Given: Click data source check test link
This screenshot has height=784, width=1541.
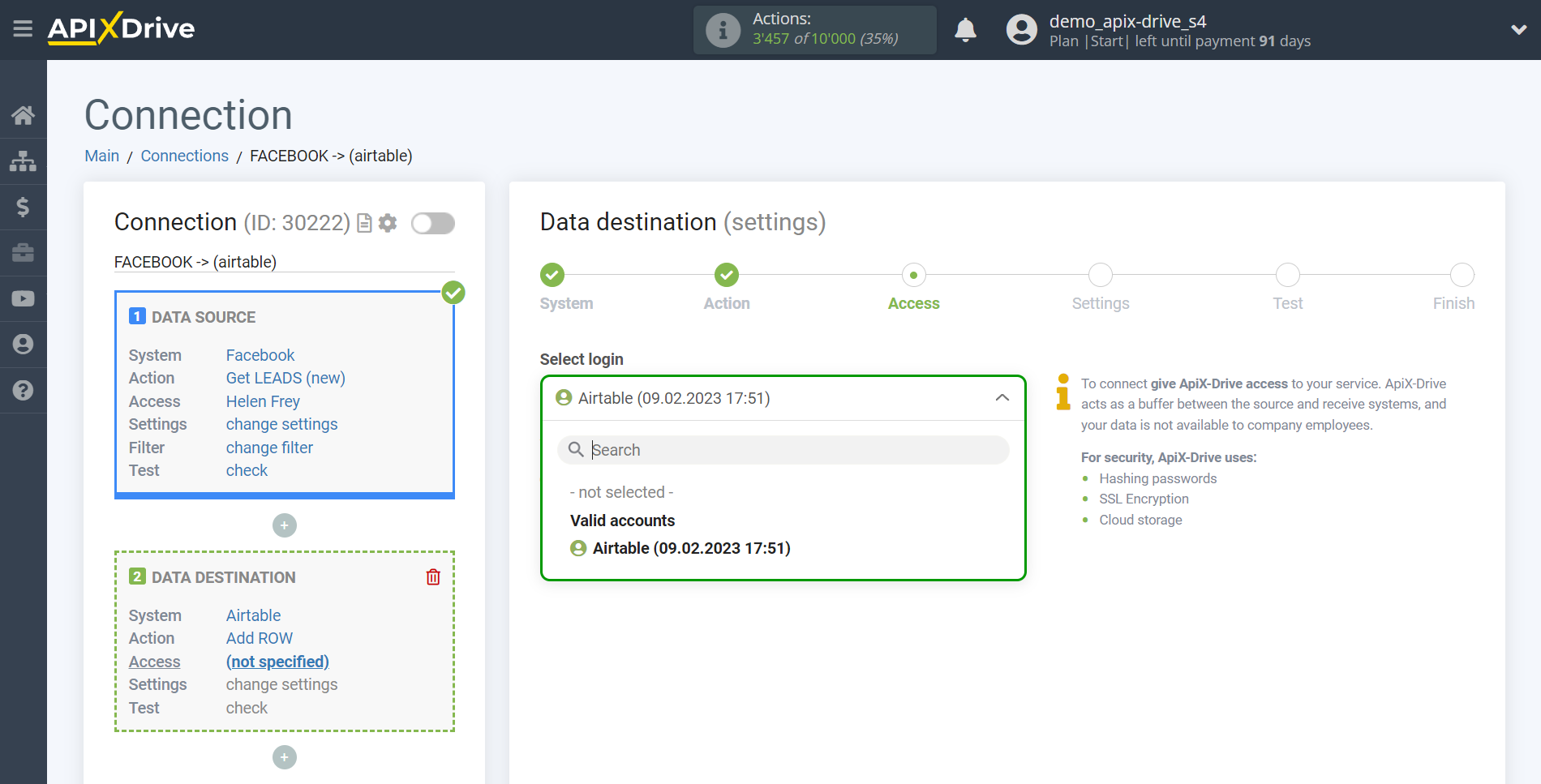Looking at the screenshot, I should pyautogui.click(x=247, y=470).
